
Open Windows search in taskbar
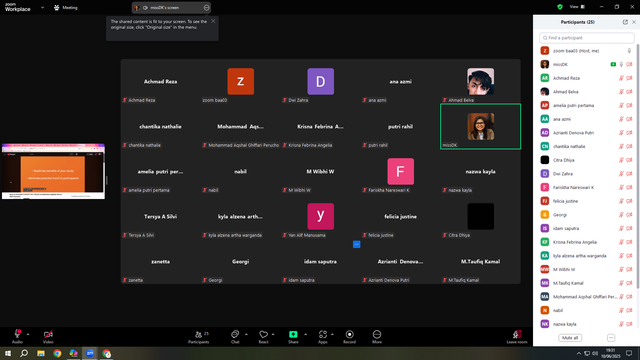(x=24, y=353)
